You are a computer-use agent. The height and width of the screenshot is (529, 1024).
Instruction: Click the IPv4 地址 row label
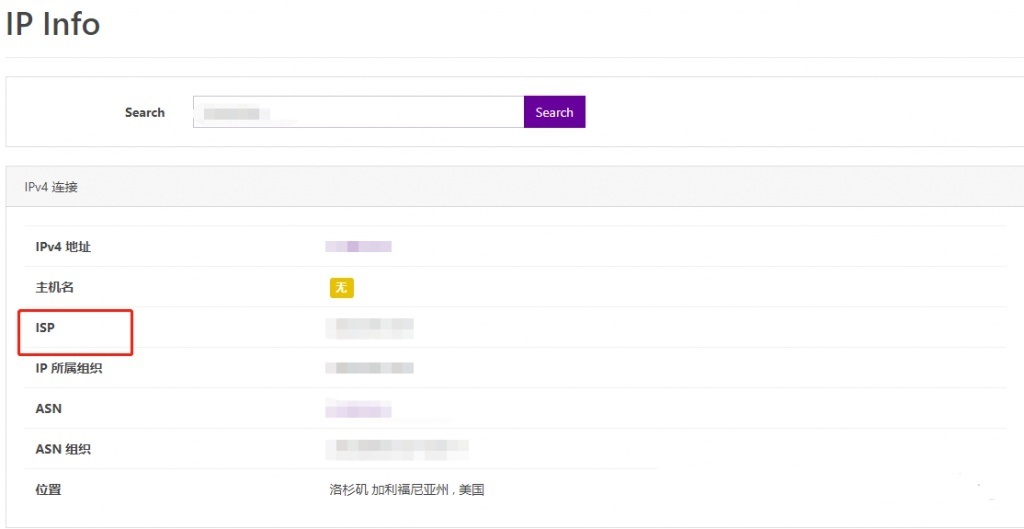tap(63, 247)
